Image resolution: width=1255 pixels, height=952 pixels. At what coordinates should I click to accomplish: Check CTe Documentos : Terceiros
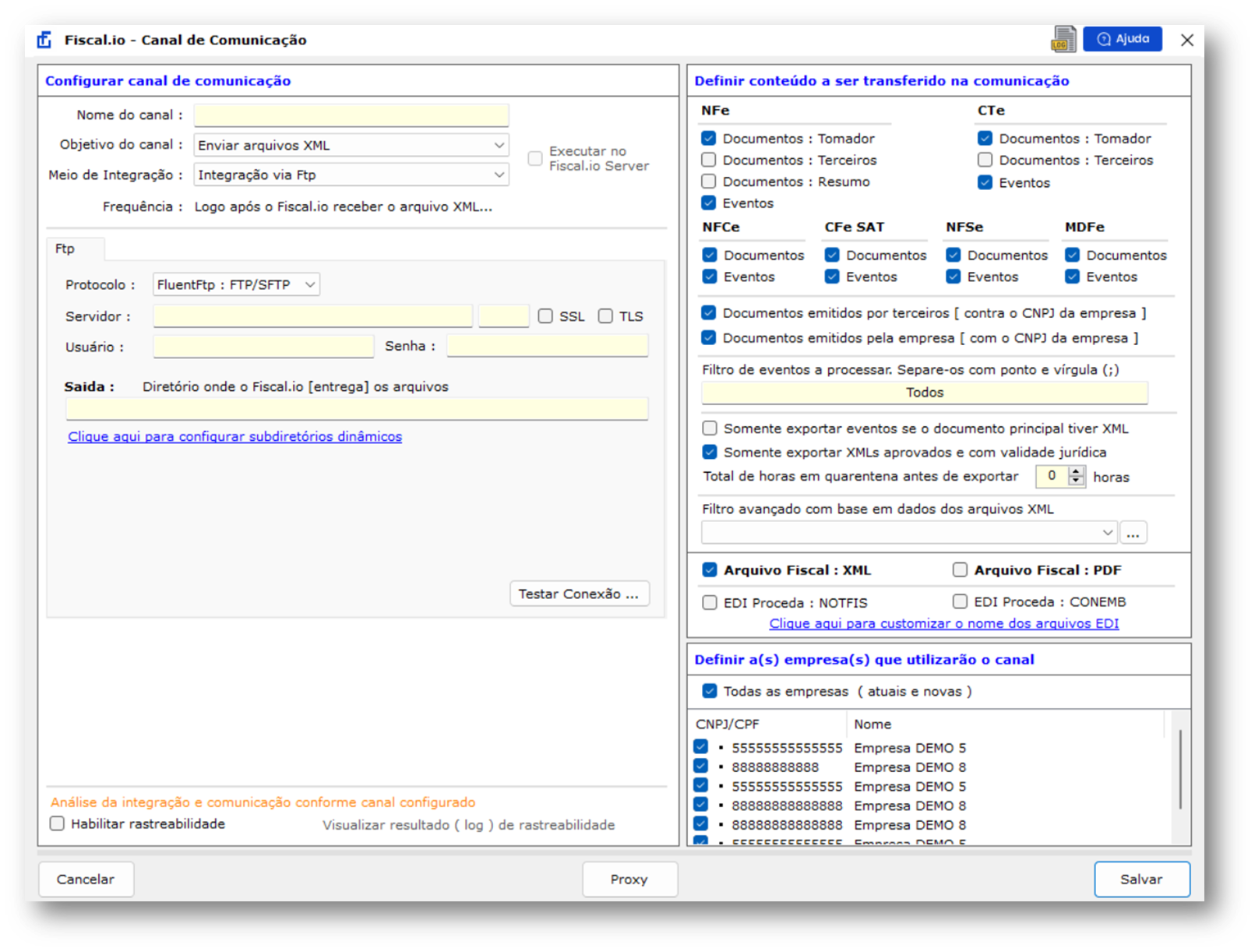tap(985, 160)
